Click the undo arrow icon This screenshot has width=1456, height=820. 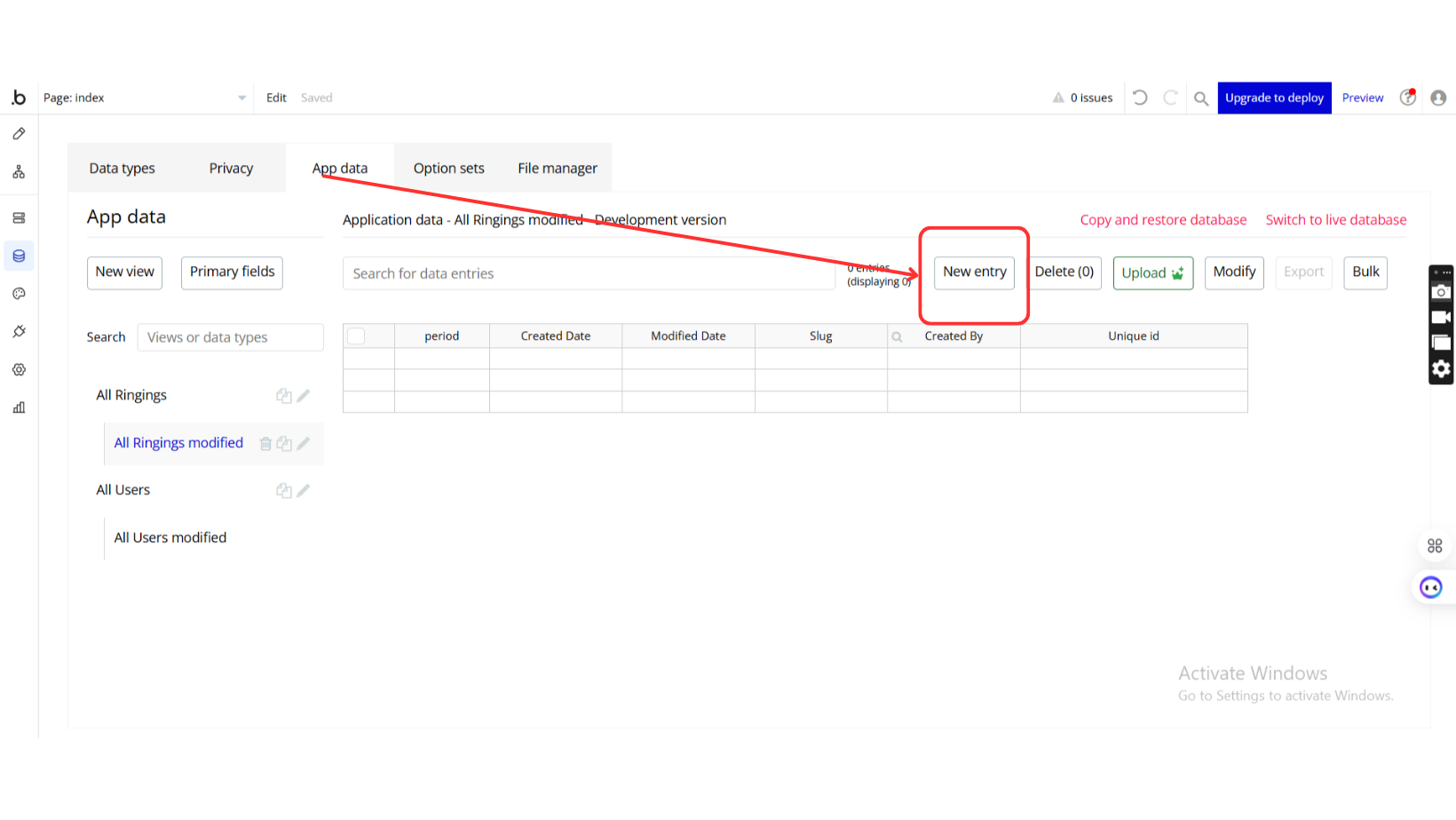tap(1141, 98)
